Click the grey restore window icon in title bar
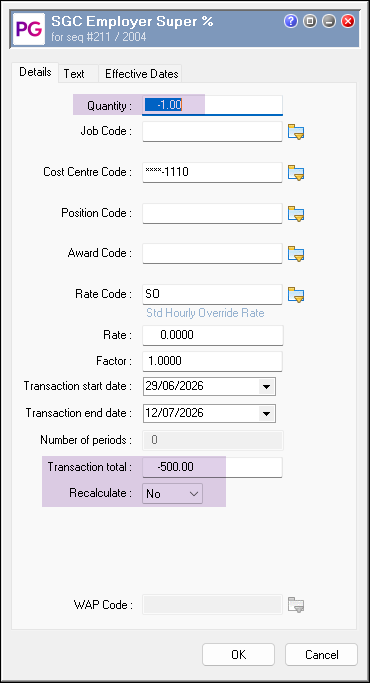This screenshot has height=683, width=370. 310,21
